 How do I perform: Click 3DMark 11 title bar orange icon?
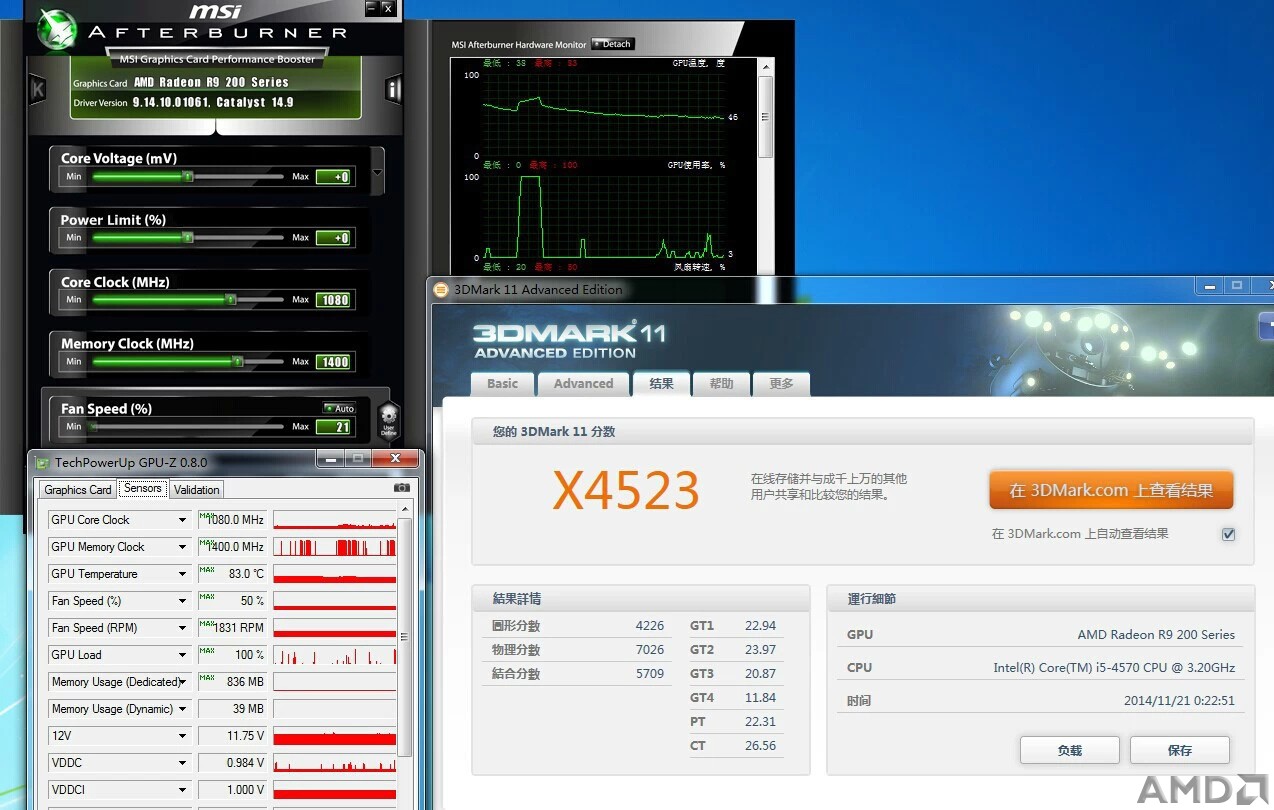click(x=441, y=290)
